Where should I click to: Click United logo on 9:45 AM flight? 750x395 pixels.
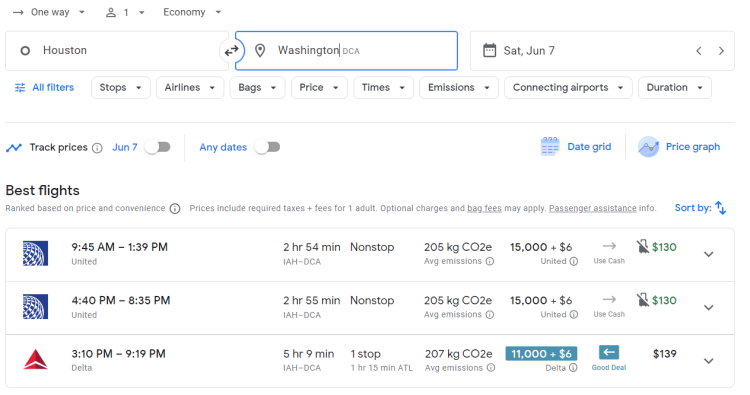[x=35, y=253]
